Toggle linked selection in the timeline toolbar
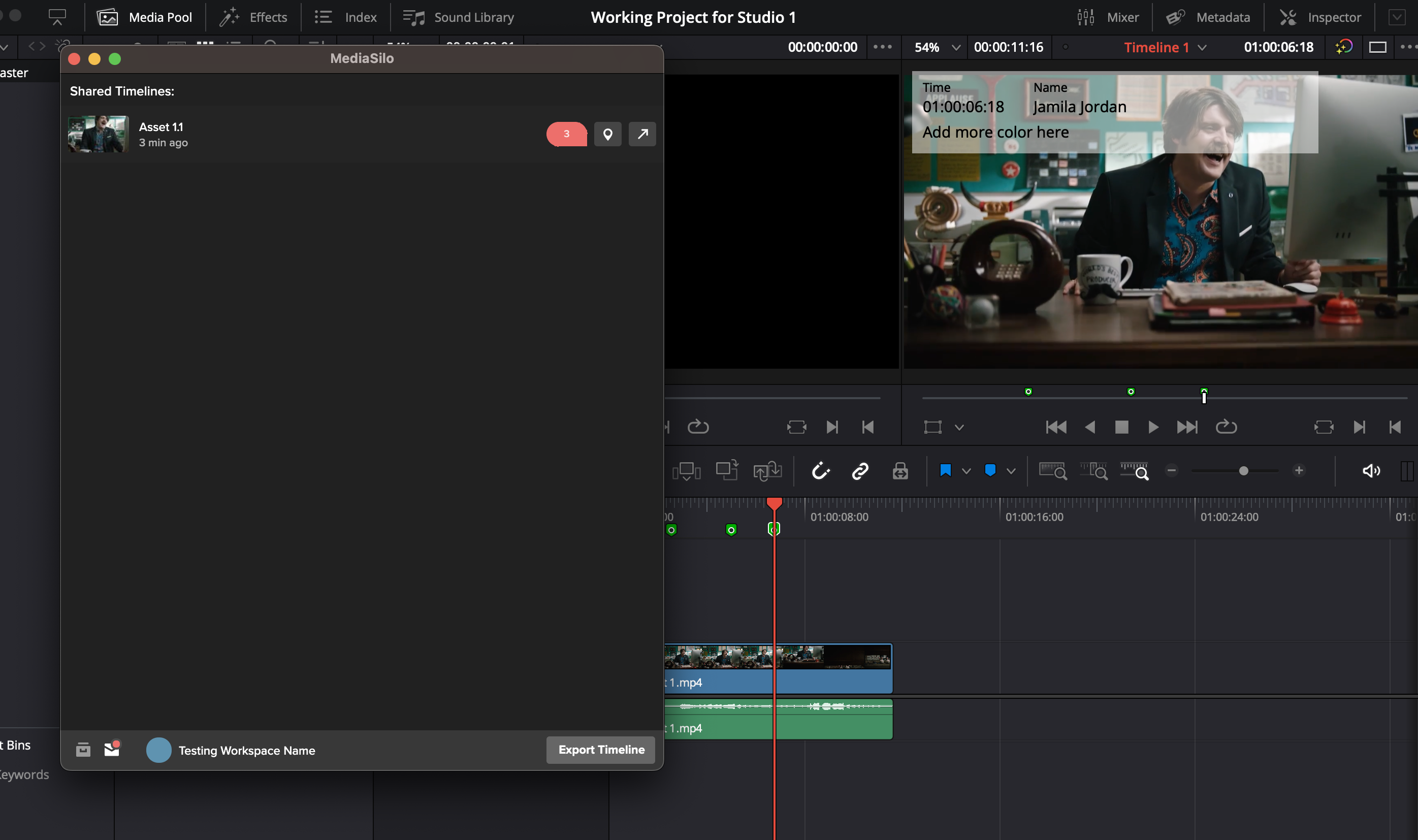1418x840 pixels. 859,470
